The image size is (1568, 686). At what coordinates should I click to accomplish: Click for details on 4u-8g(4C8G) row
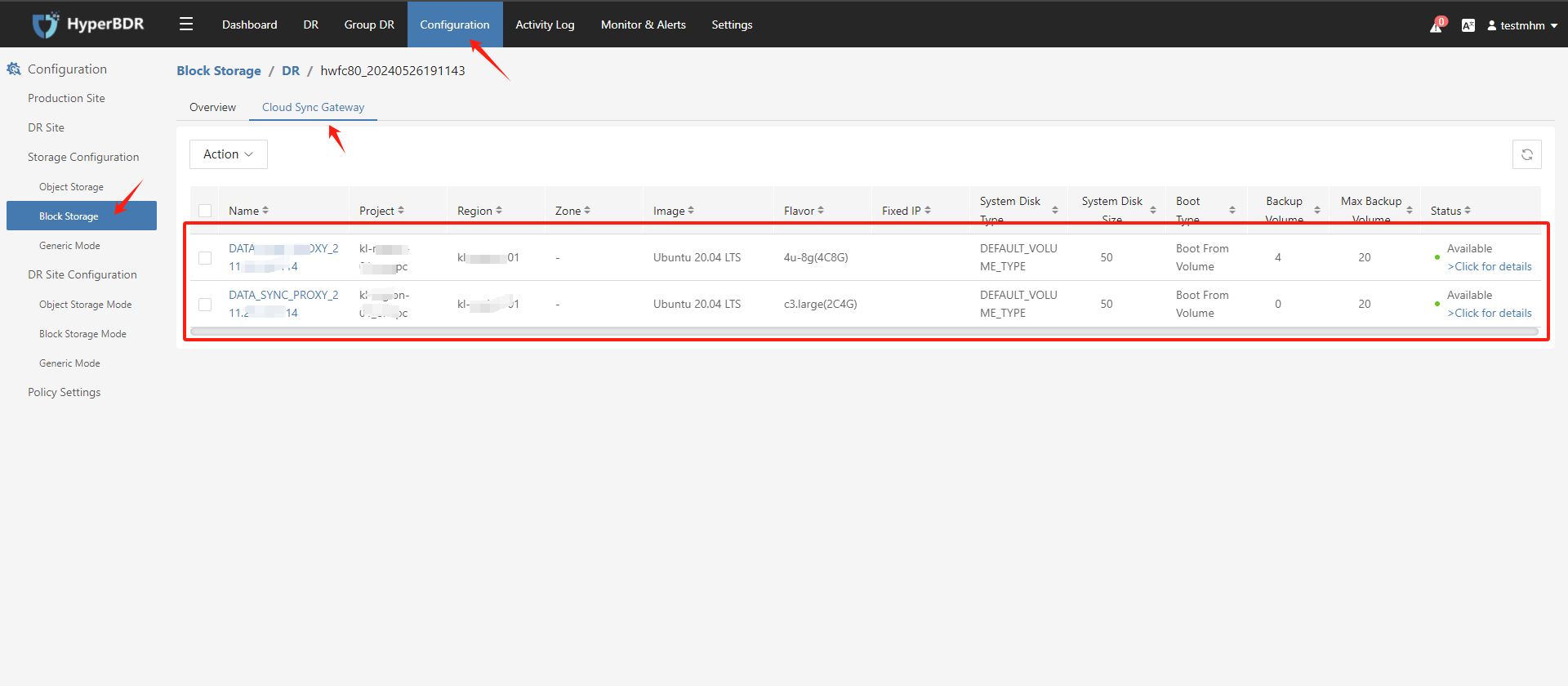1490,266
